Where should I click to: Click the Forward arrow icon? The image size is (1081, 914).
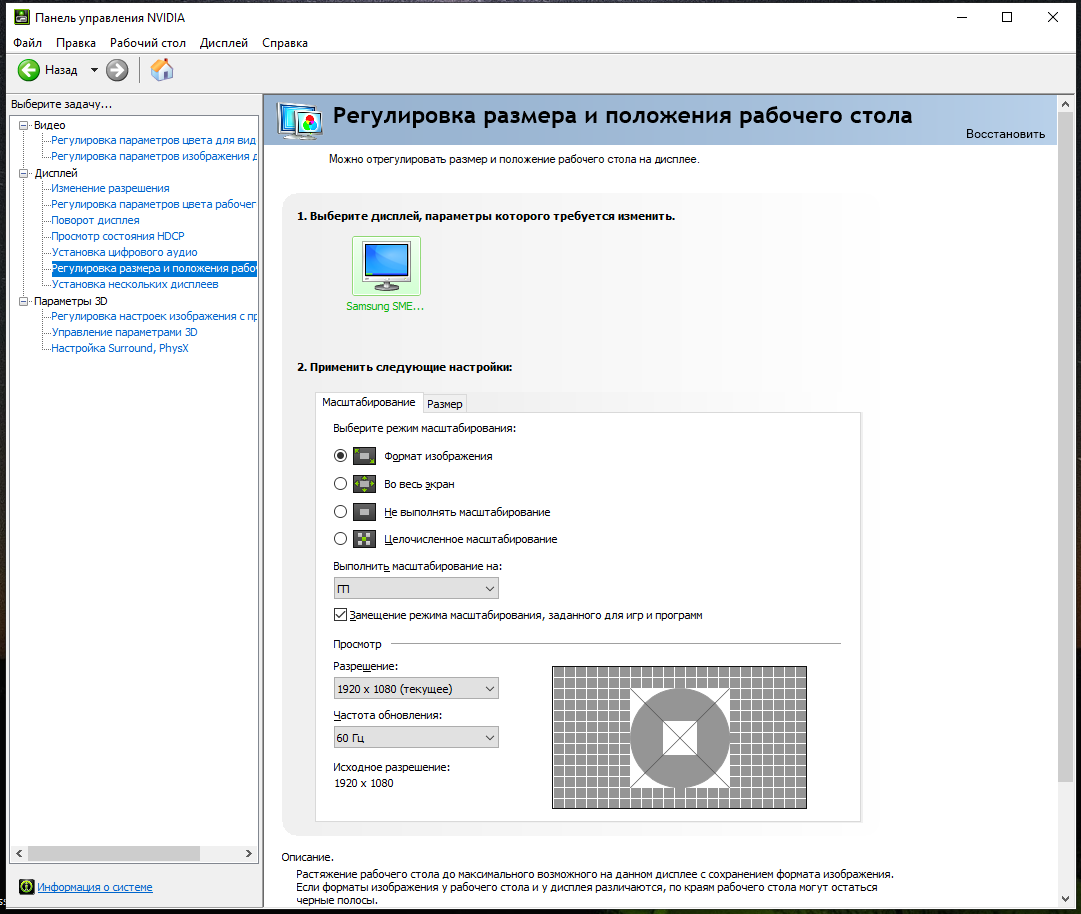pyautogui.click(x=117, y=70)
